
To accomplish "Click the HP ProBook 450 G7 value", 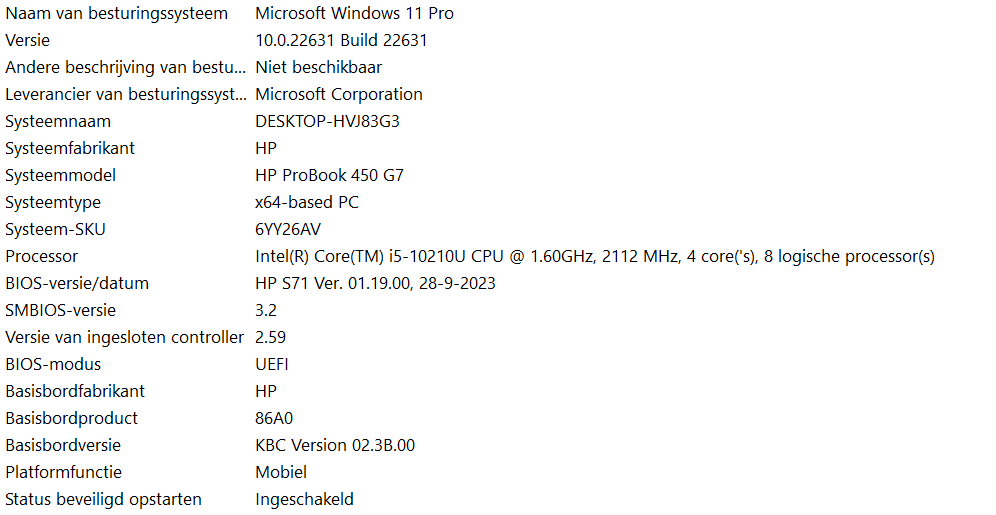I will tap(329, 175).
